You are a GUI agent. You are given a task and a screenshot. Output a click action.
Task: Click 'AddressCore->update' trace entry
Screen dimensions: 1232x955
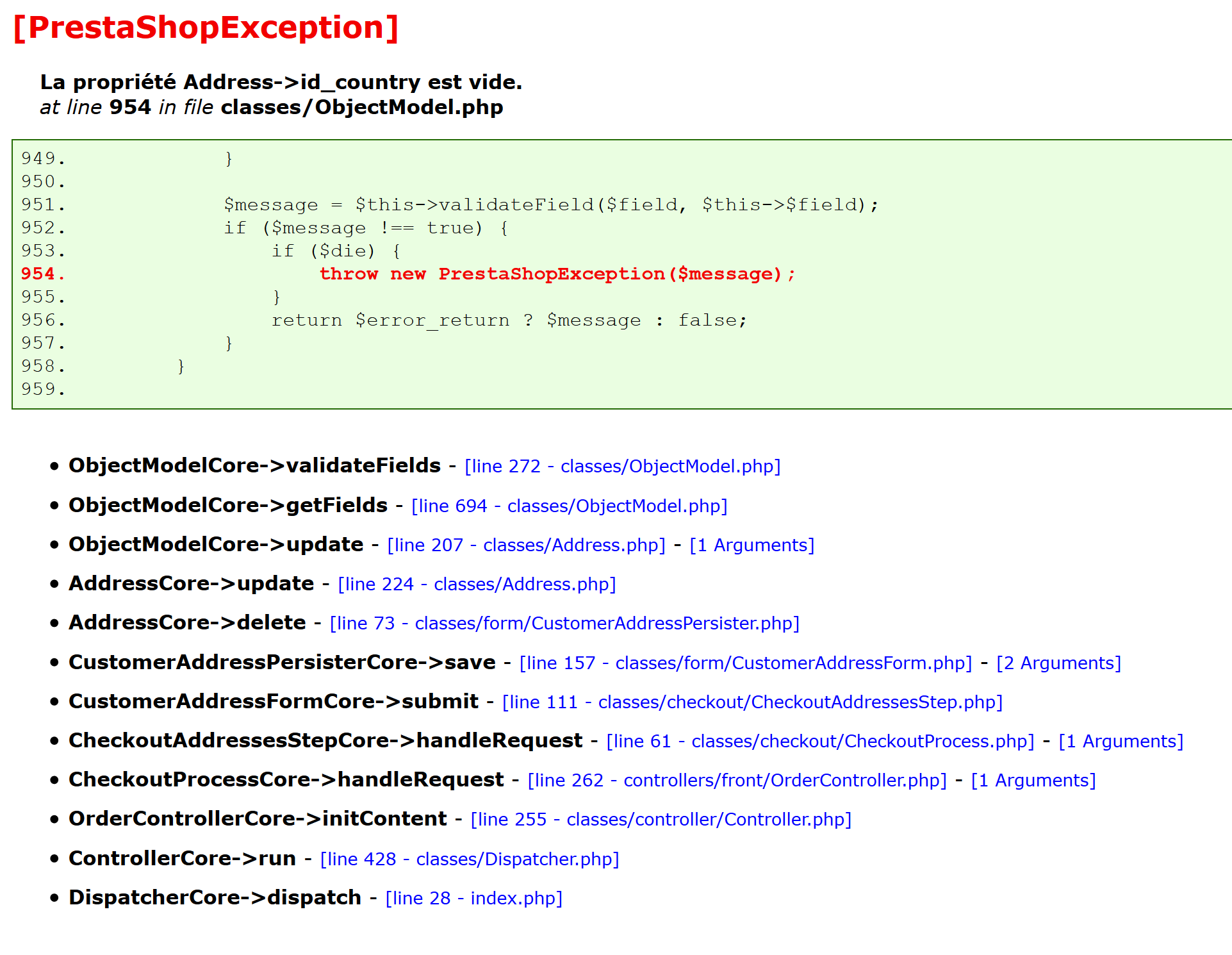[192, 583]
